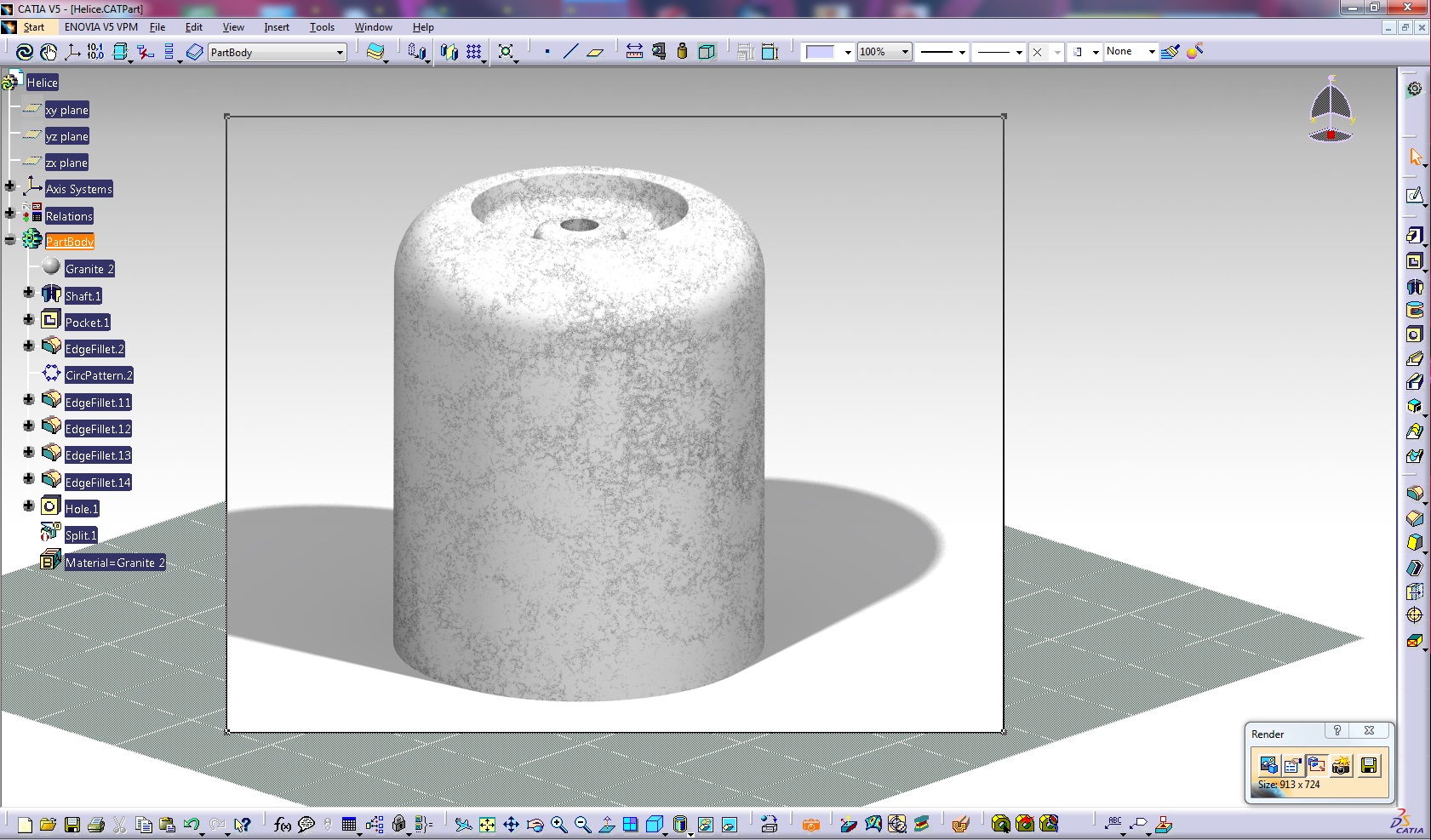Select the Rotate view tool
This screenshot has width=1431, height=840.
click(535, 825)
